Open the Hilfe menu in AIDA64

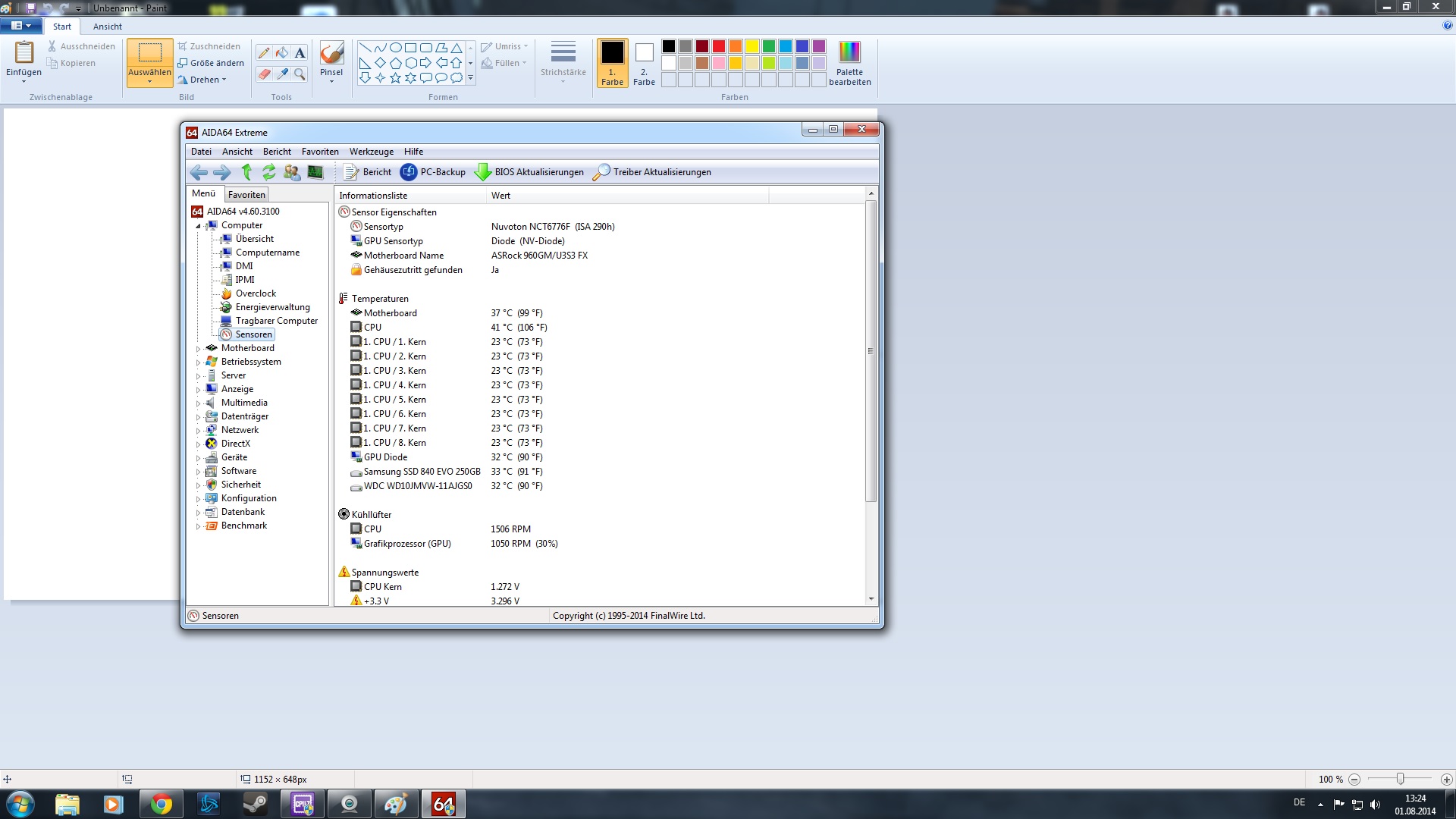click(413, 152)
